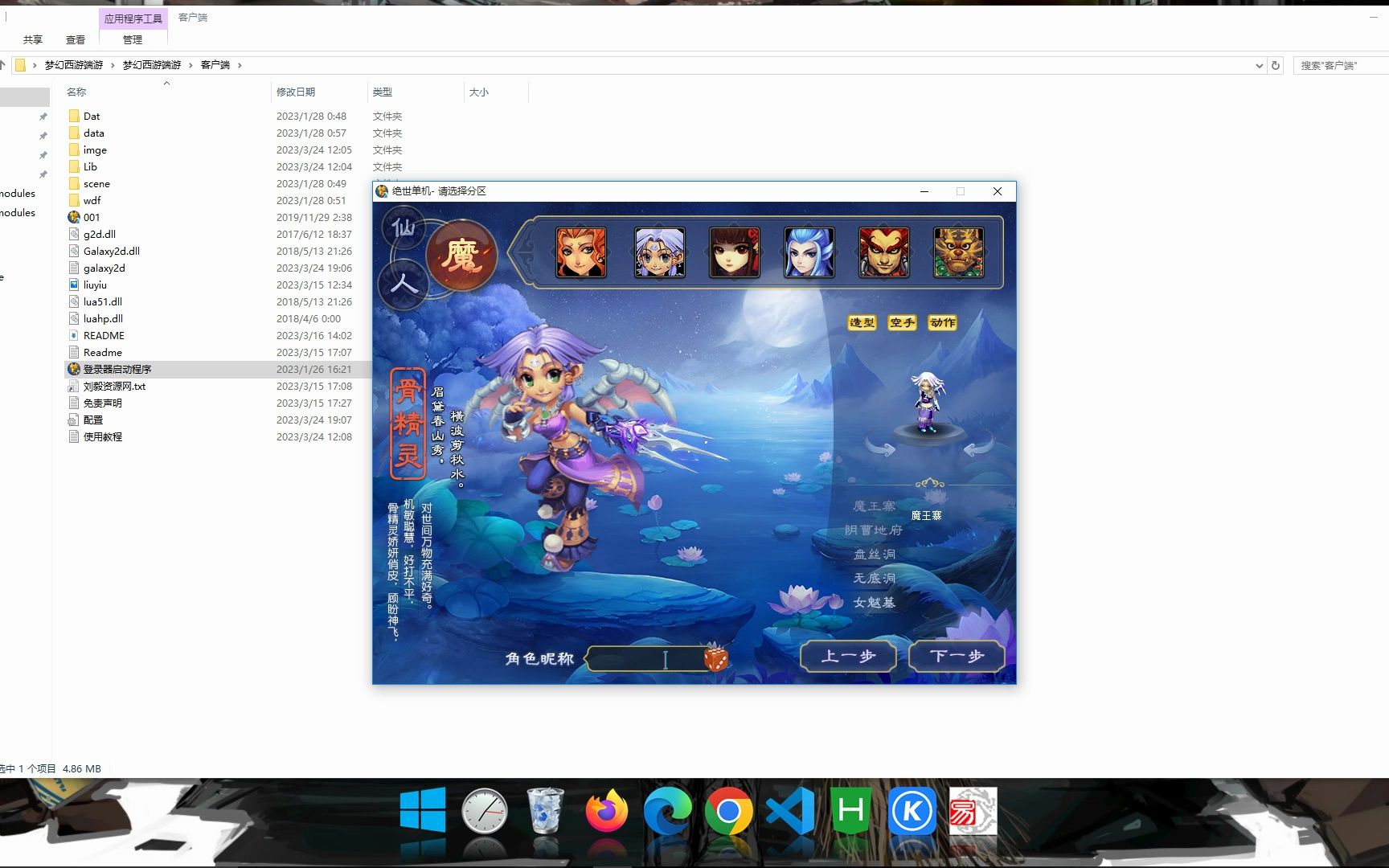Click the 上一步 button
The image size is (1389, 868).
coord(848,657)
